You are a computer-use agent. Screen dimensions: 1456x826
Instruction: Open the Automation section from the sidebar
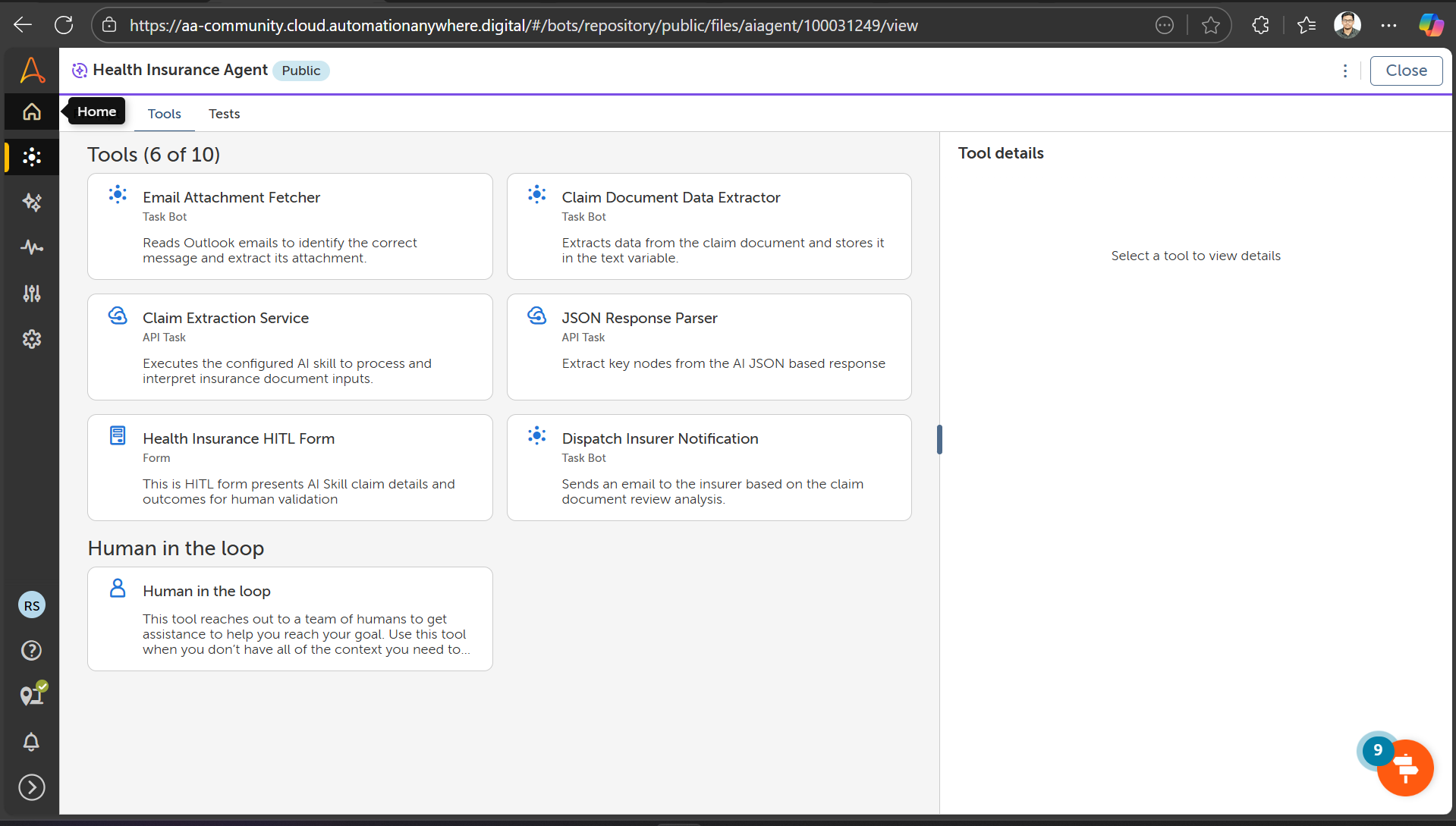coord(32,157)
